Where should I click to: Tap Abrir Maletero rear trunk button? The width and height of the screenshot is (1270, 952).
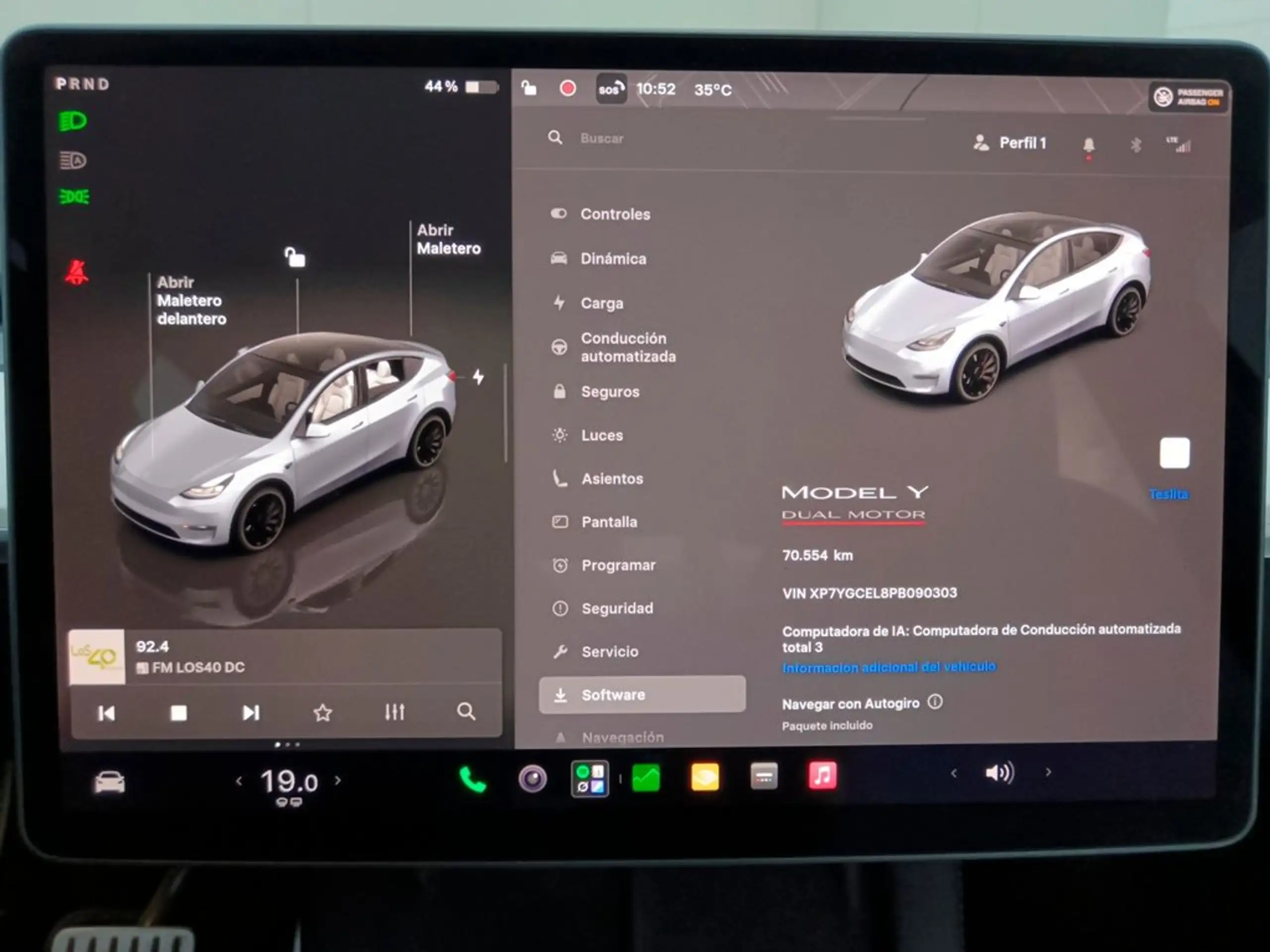[448, 239]
